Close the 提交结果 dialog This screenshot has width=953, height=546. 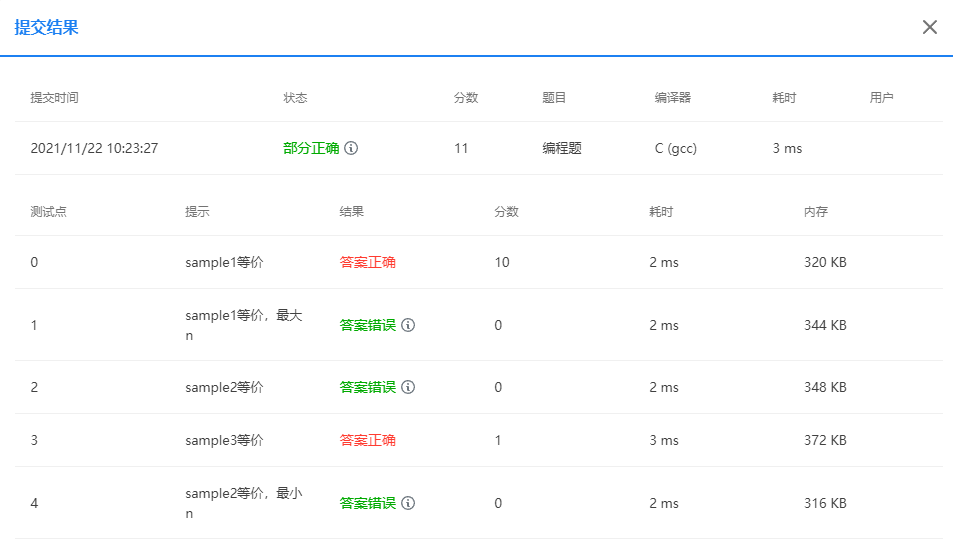point(929,27)
